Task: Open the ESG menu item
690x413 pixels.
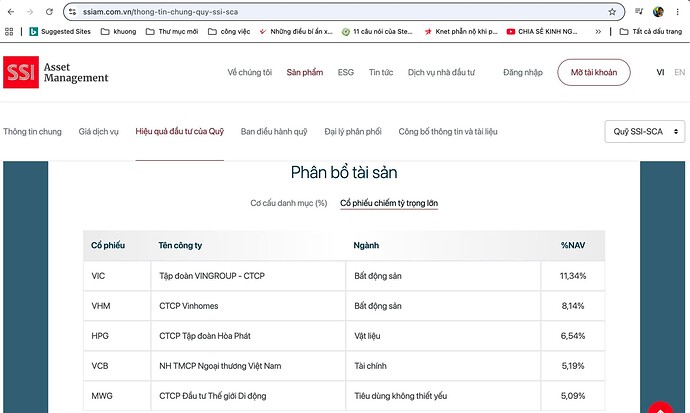Action: coord(346,72)
